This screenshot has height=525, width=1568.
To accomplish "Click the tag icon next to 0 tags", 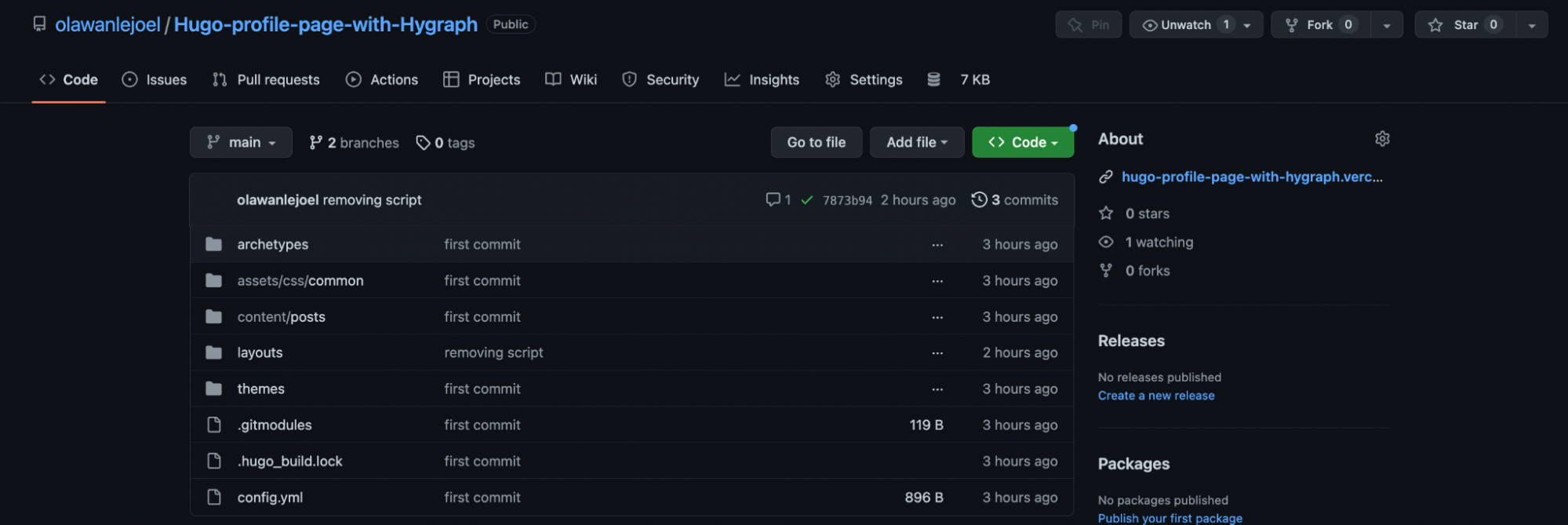I will (423, 143).
